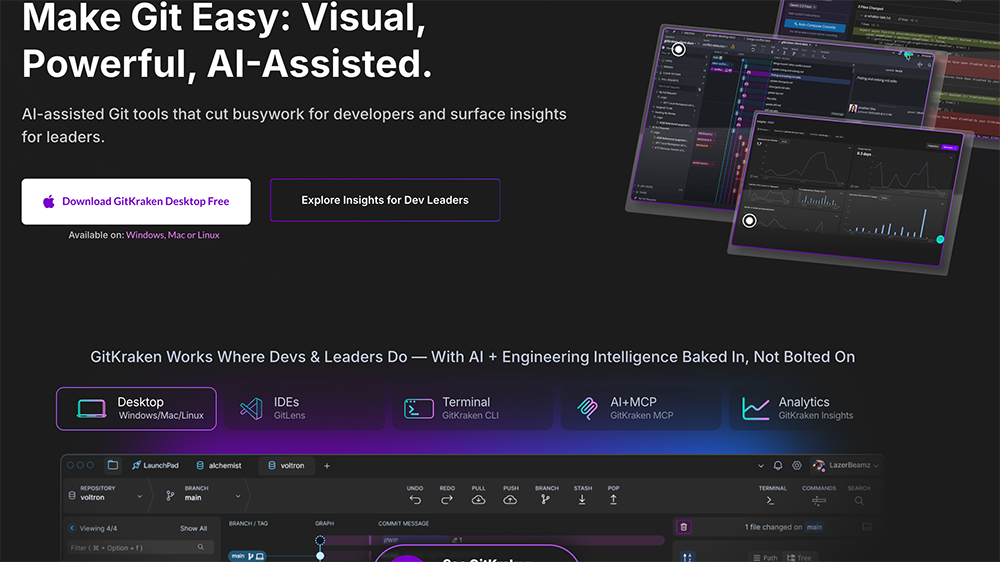
Task: Click the BRANCH / TAG column header
Action: pyautogui.click(x=248, y=524)
